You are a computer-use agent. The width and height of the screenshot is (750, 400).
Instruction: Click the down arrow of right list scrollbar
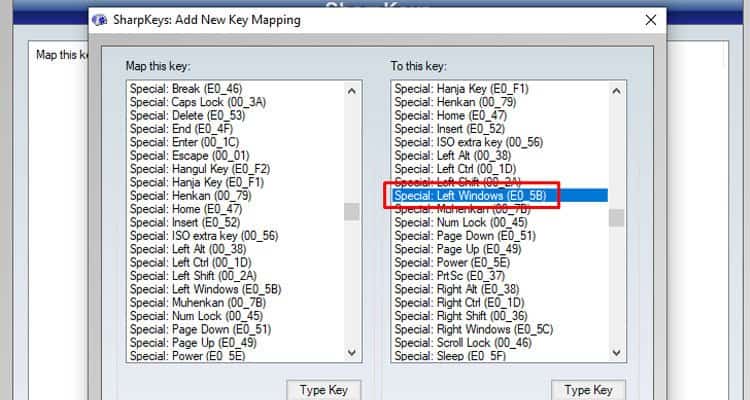(616, 353)
